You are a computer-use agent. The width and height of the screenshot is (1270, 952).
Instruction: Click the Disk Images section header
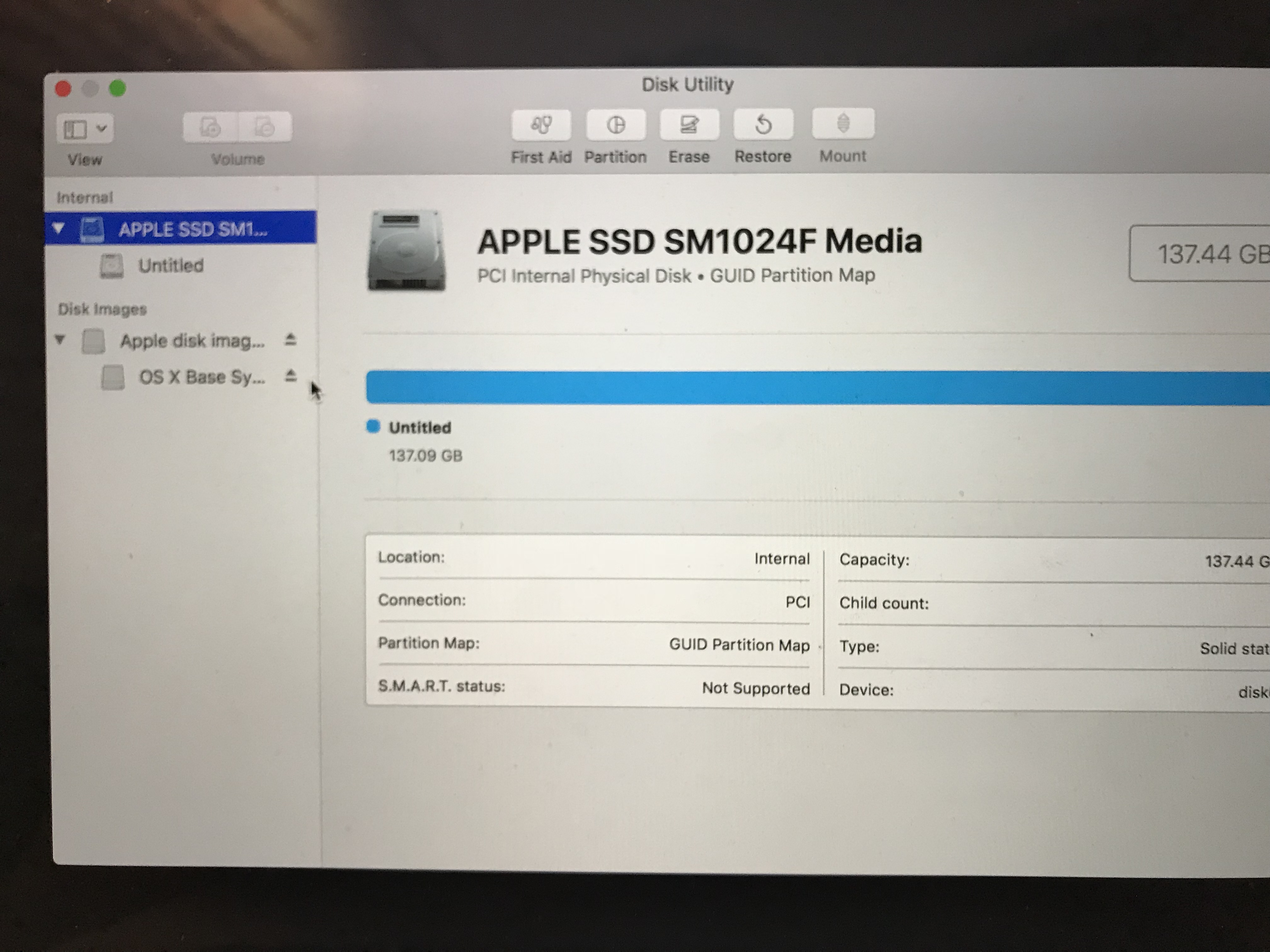click(x=102, y=309)
